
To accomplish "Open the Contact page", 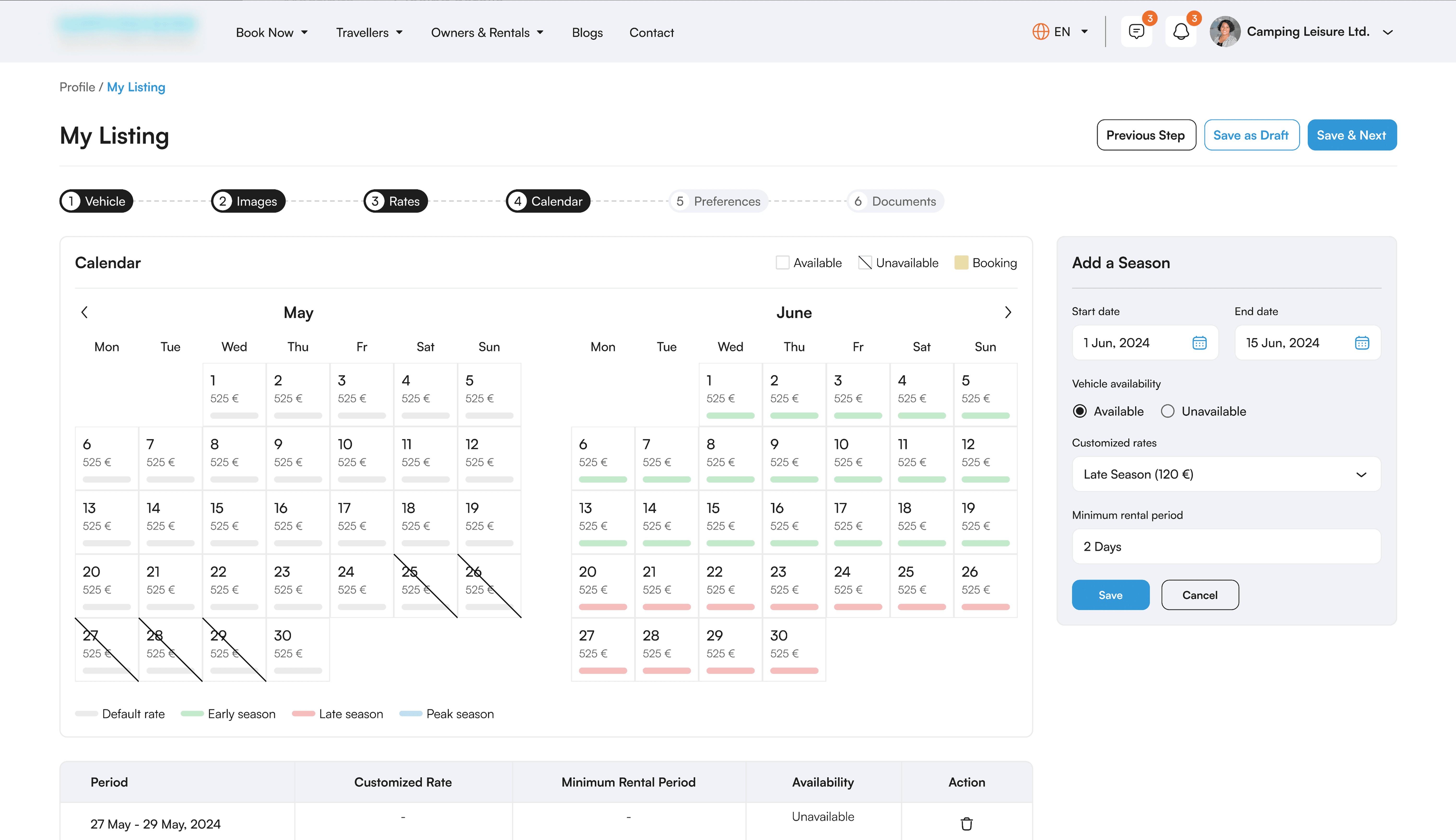I will (651, 32).
